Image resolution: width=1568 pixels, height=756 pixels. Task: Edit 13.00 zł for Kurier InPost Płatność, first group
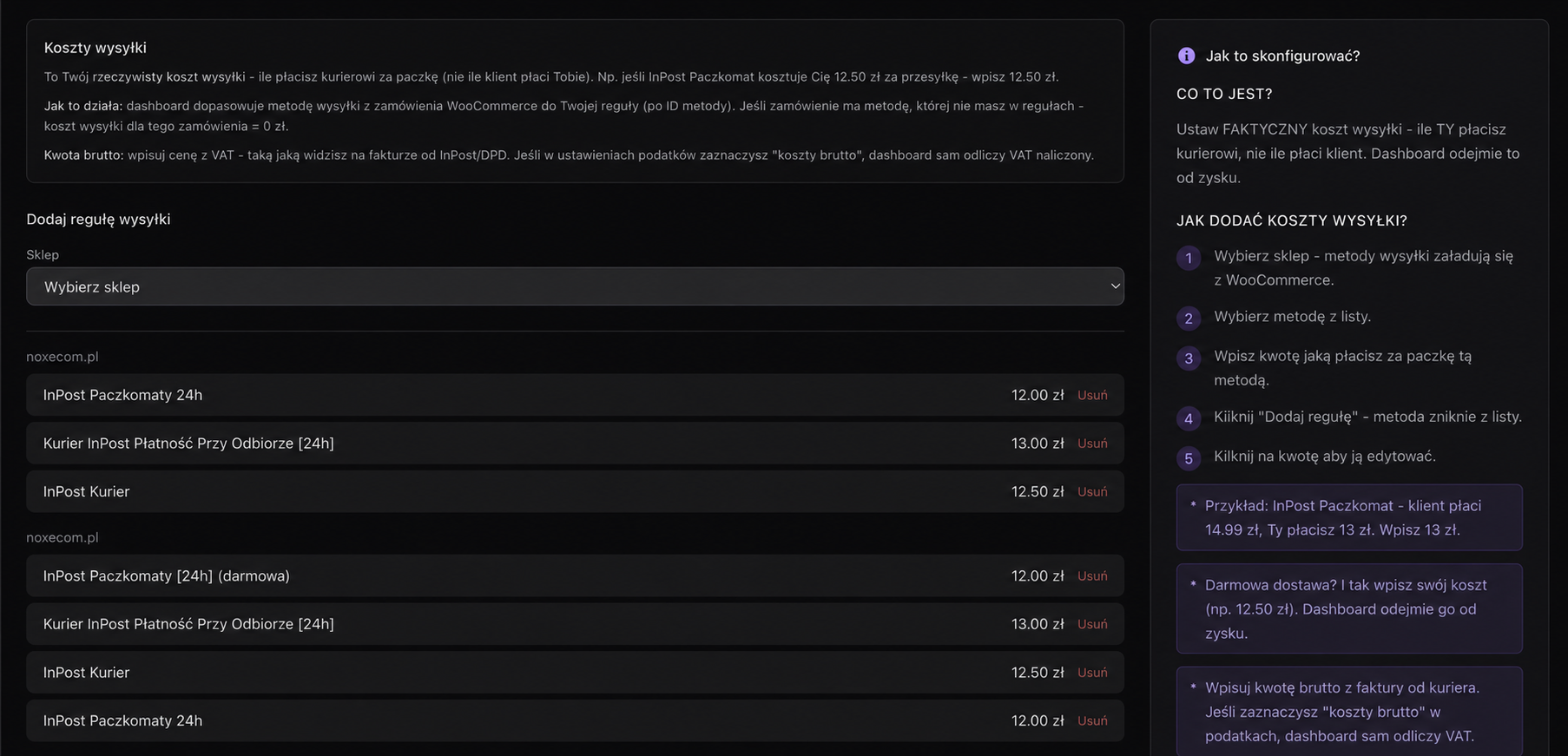1037,444
